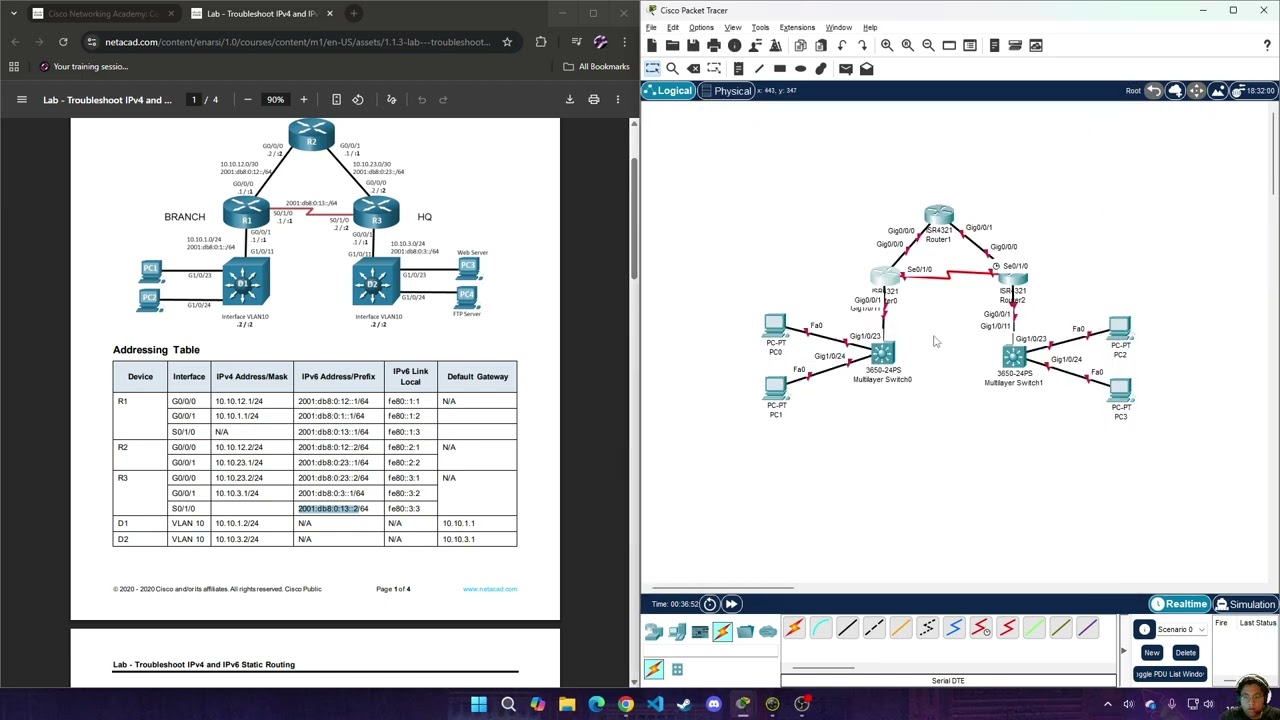Select the Place Note tool
Viewport: 1280px width, 720px height.
[738, 69]
